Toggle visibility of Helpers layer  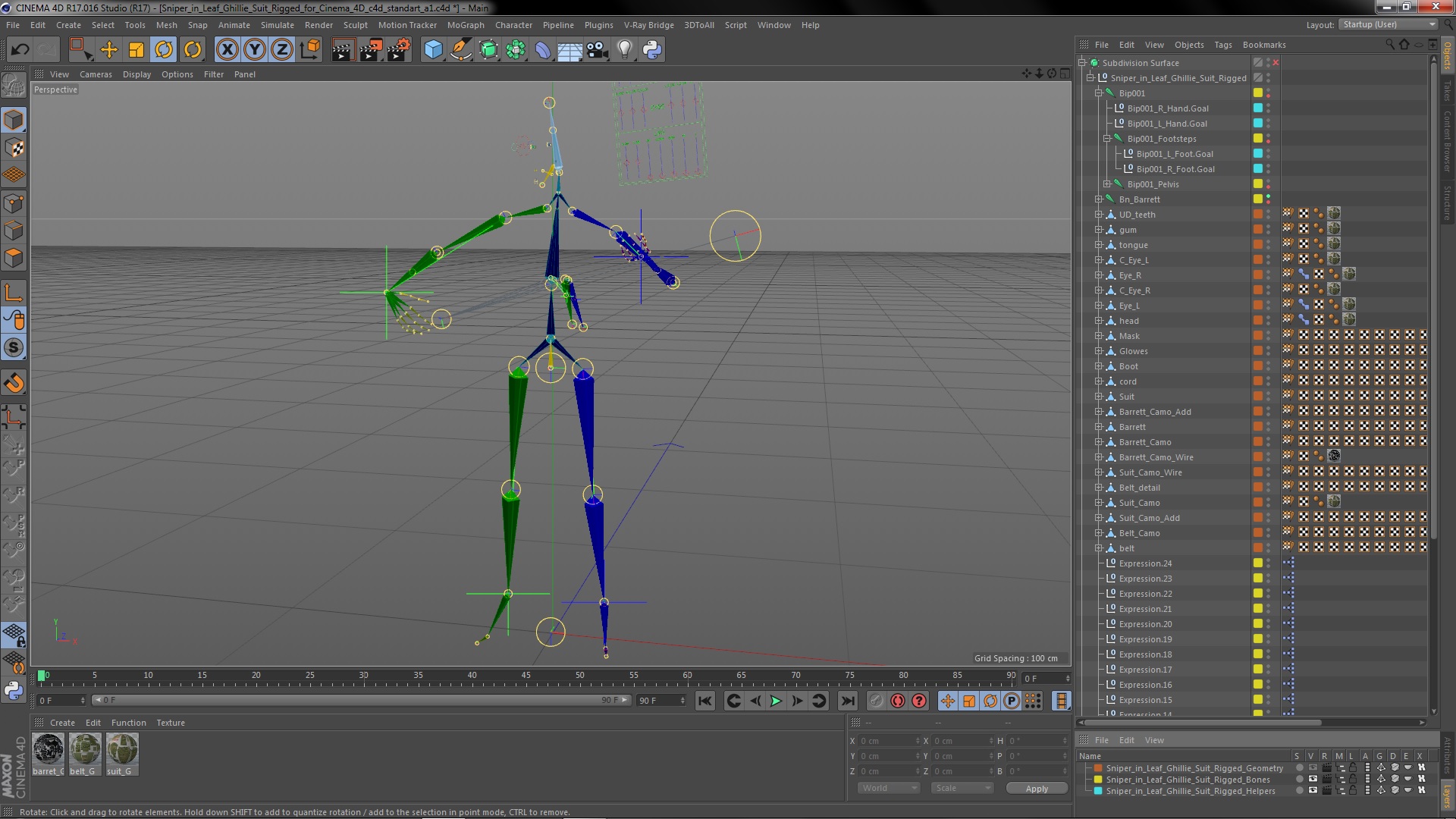point(1312,790)
